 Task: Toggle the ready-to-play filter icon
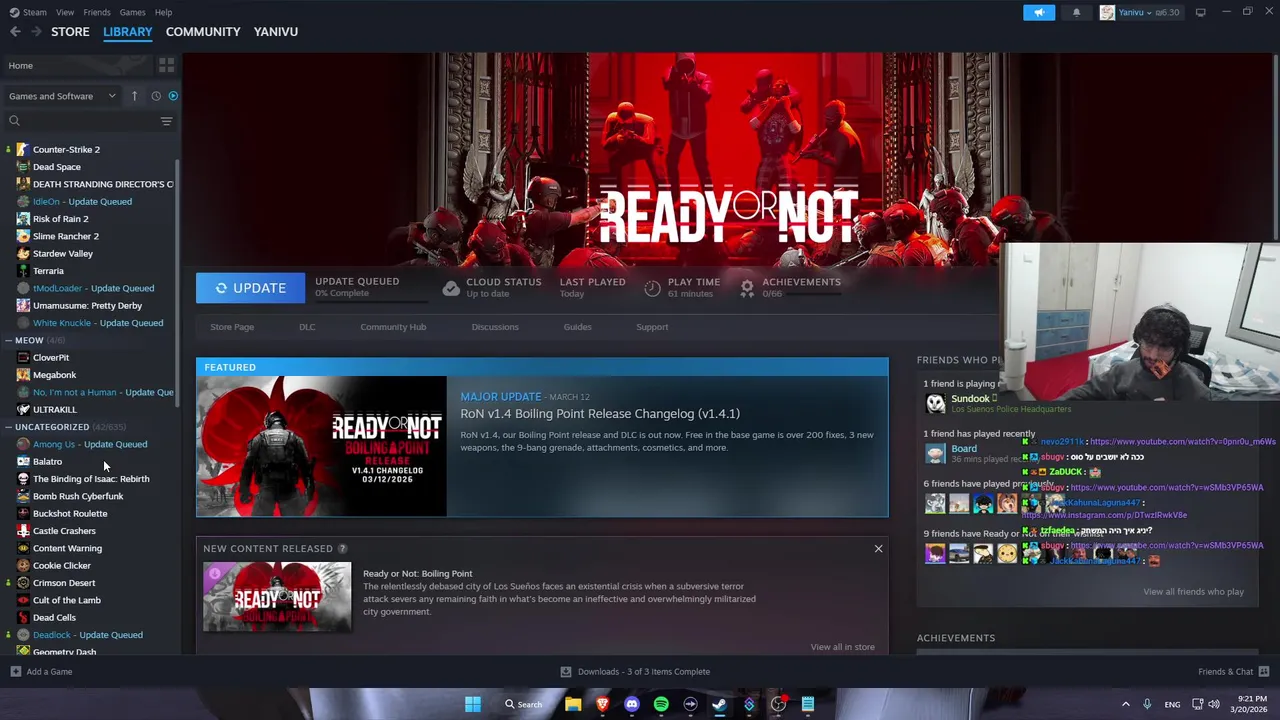(173, 96)
